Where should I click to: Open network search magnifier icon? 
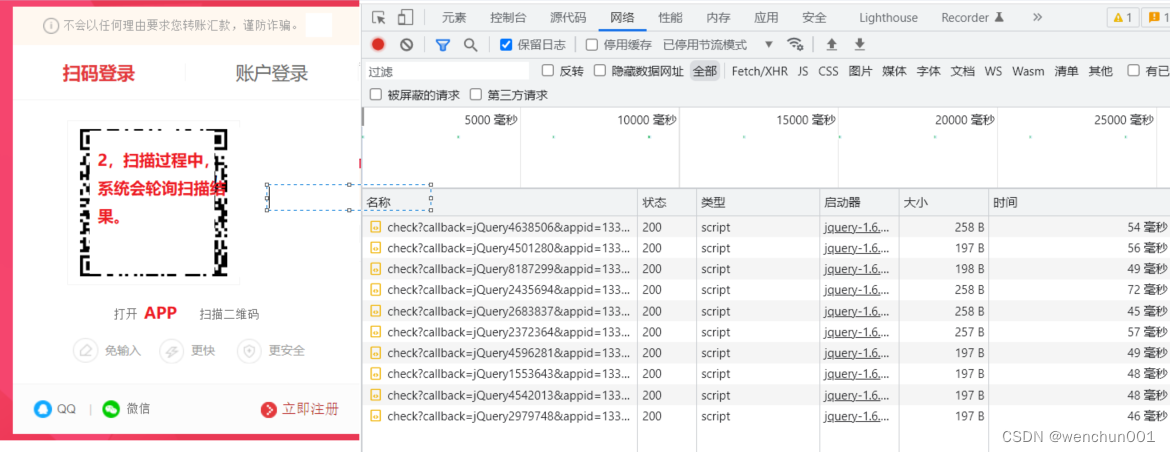pyautogui.click(x=470, y=45)
